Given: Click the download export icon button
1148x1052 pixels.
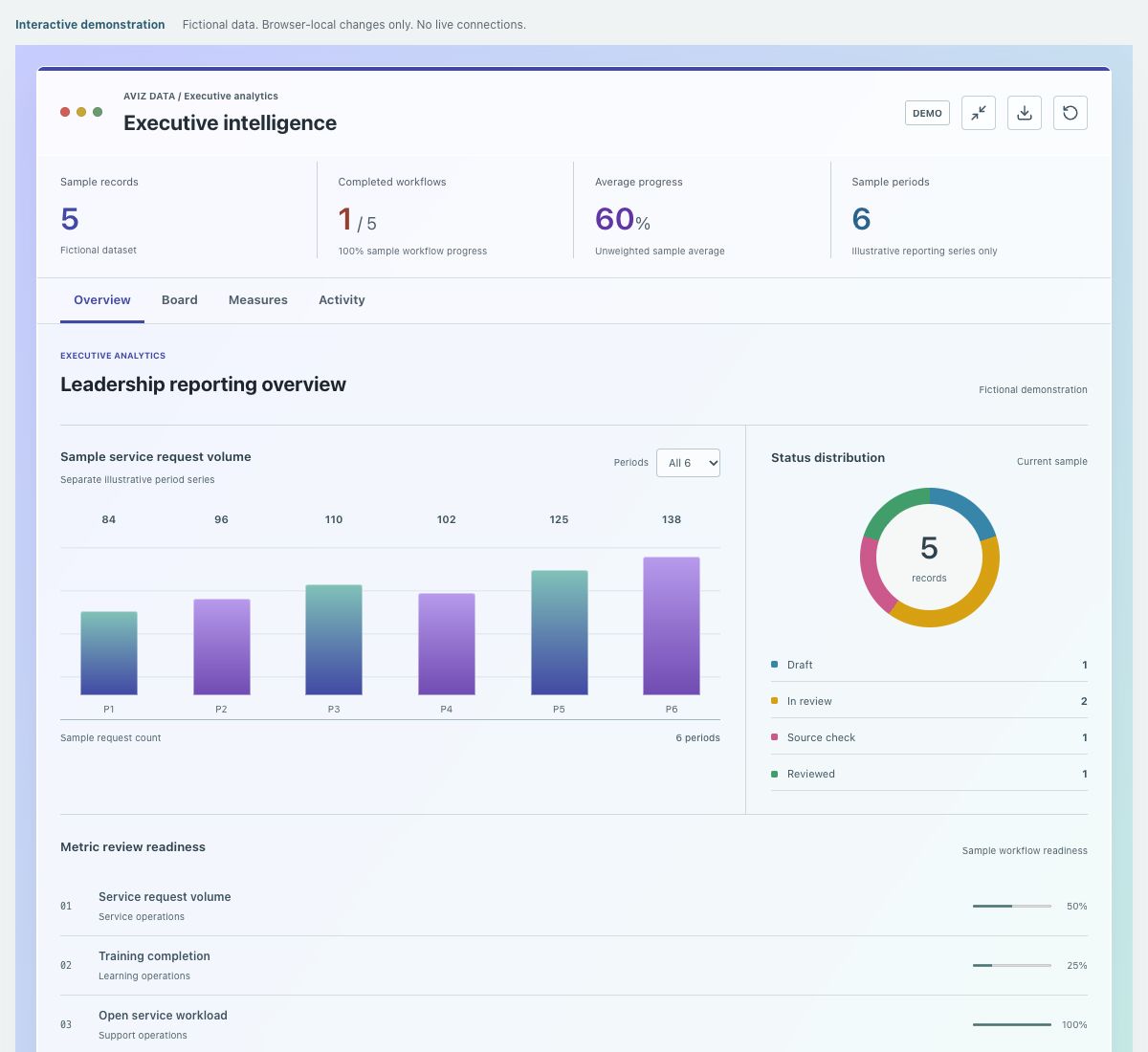Looking at the screenshot, I should pos(1025,113).
